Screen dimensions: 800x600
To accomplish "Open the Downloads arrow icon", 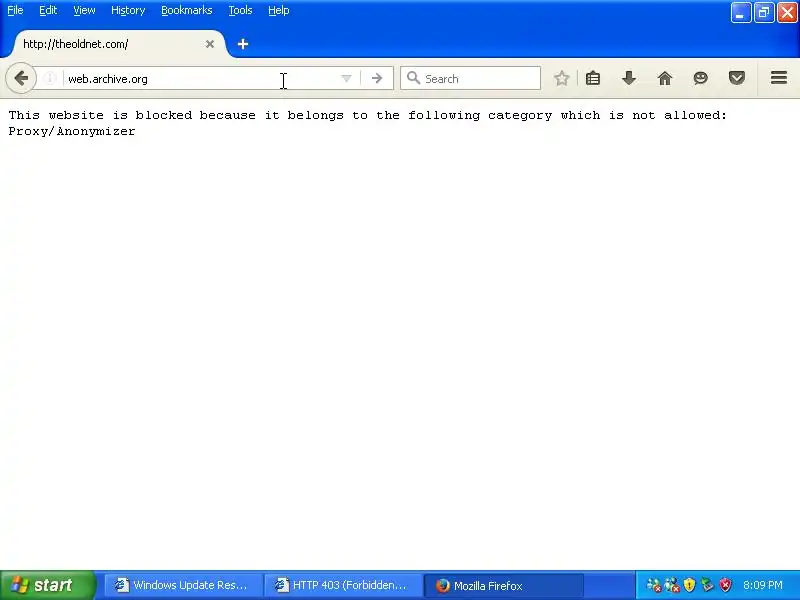I will (629, 79).
